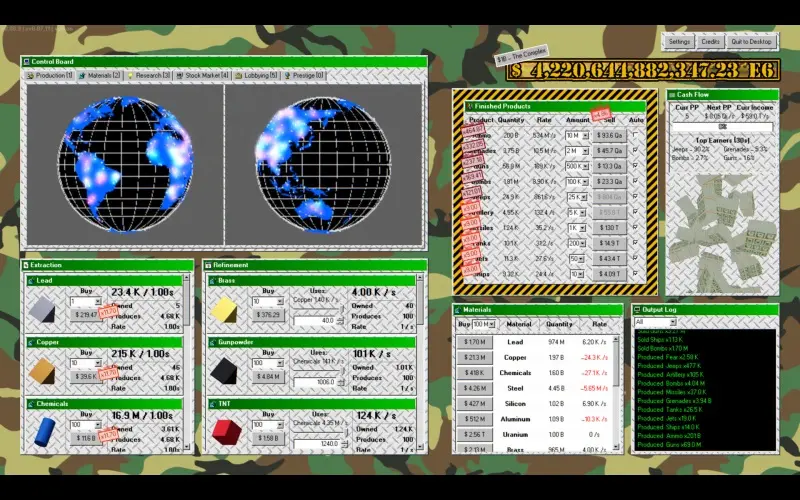Image resolution: width=800 pixels, height=500 pixels.
Task: Click the Settings button
Action: (x=679, y=42)
